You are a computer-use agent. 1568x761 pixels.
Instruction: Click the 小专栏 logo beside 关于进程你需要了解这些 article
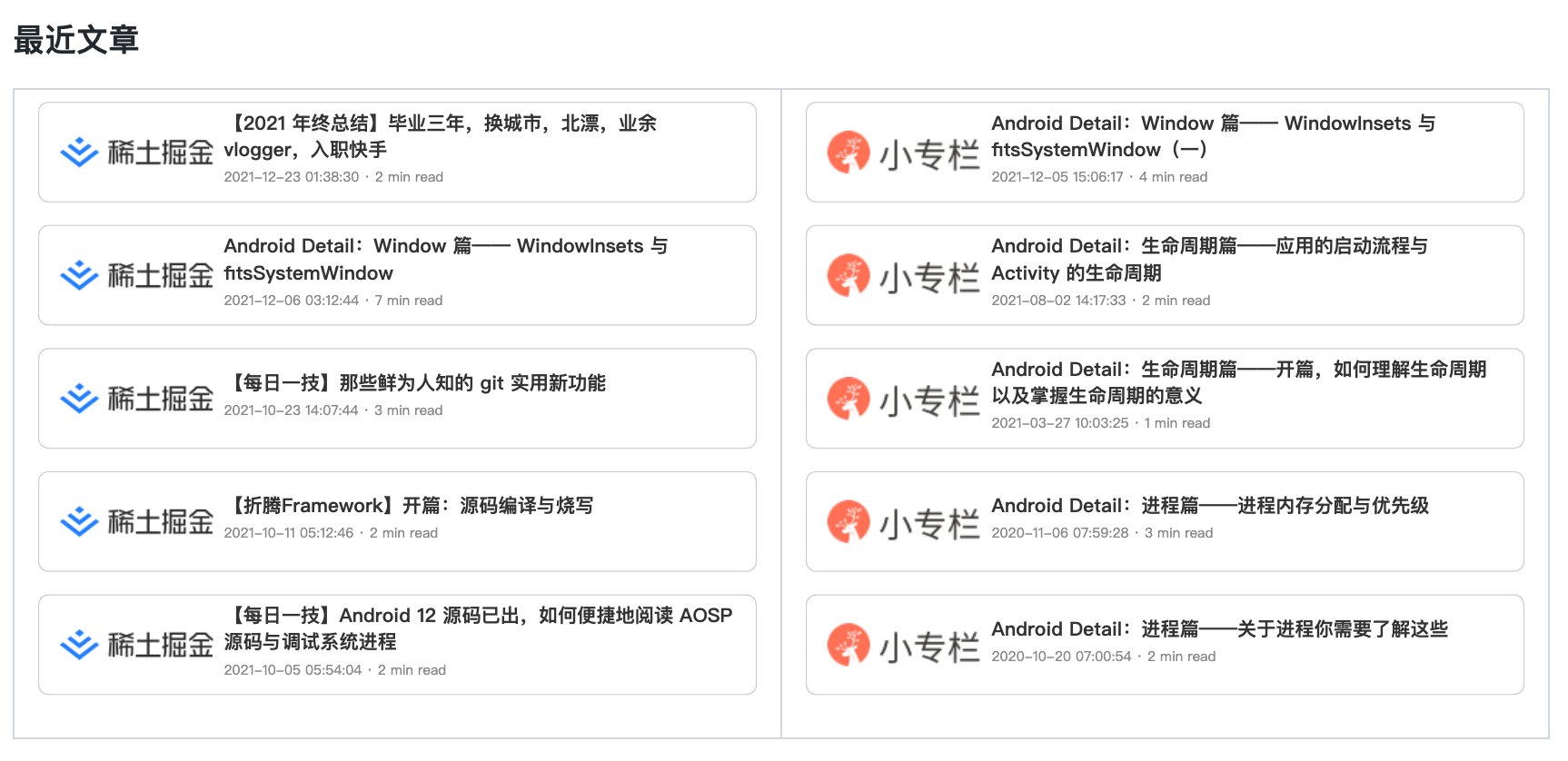pyautogui.click(x=903, y=645)
